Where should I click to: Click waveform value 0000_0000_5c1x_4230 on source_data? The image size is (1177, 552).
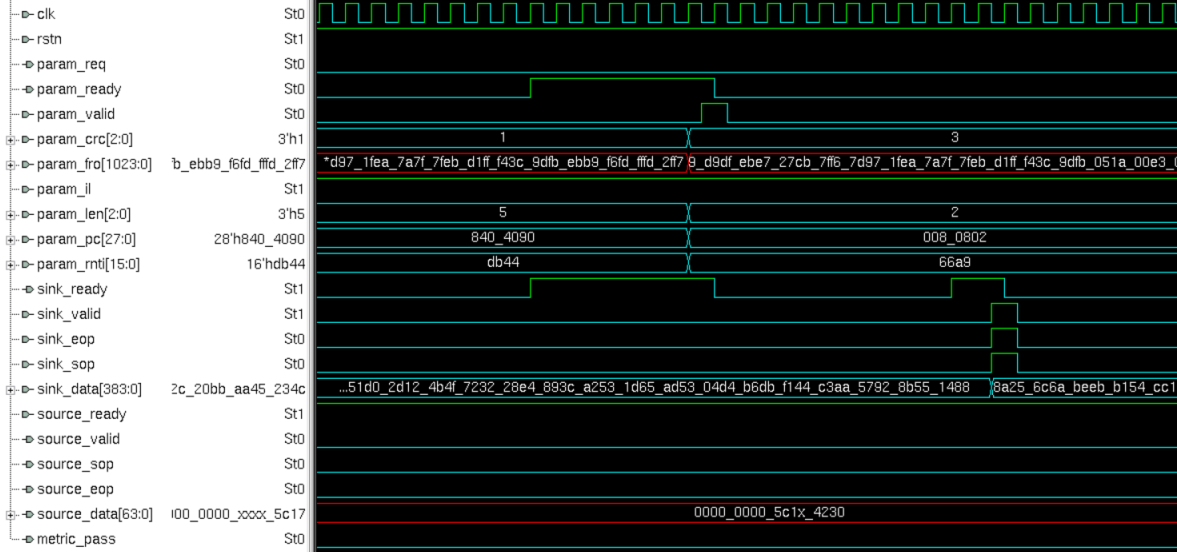click(769, 512)
